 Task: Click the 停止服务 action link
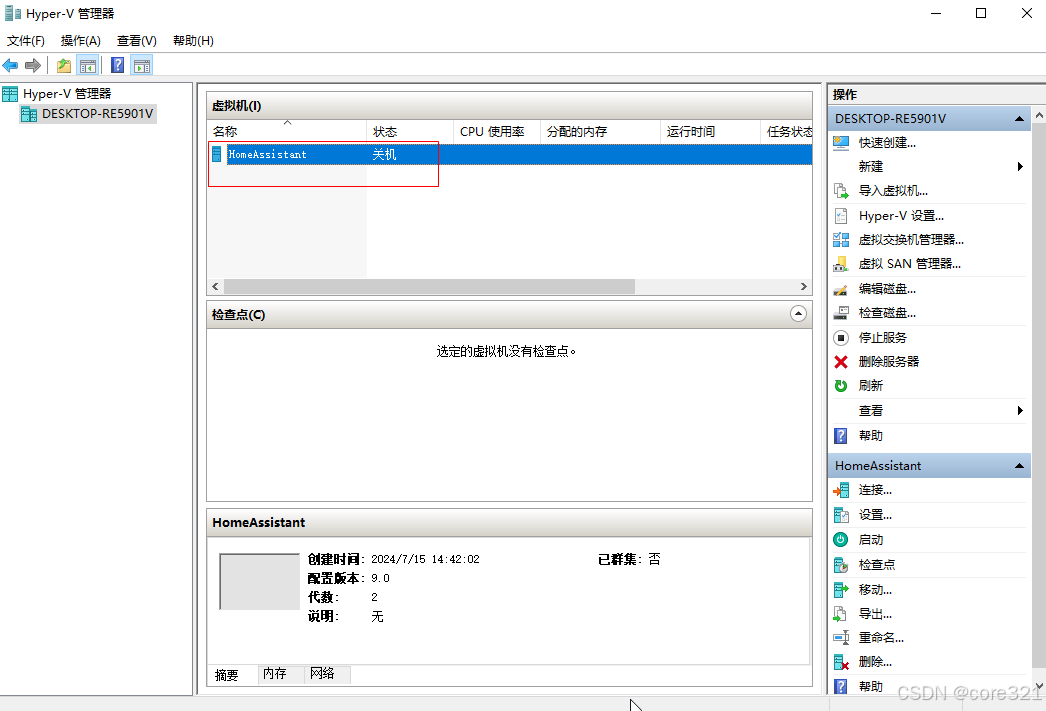click(883, 337)
